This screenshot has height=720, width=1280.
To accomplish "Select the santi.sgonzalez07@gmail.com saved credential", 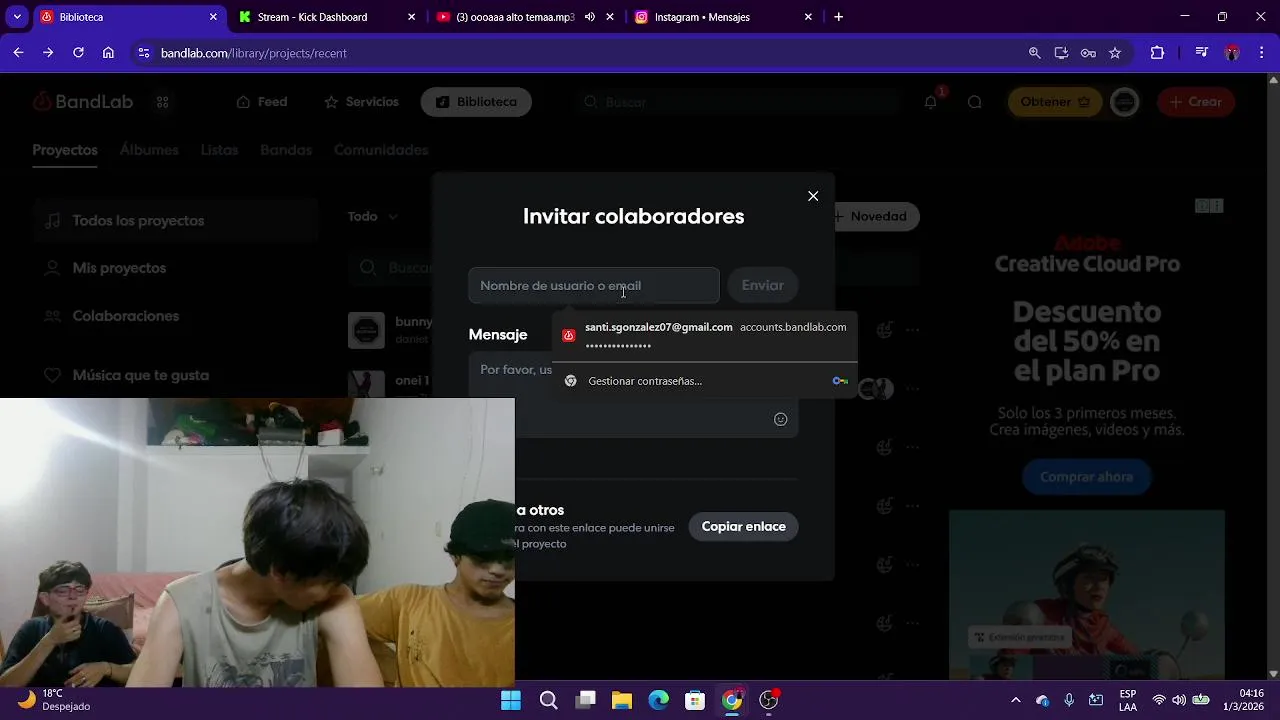I will 704,335.
